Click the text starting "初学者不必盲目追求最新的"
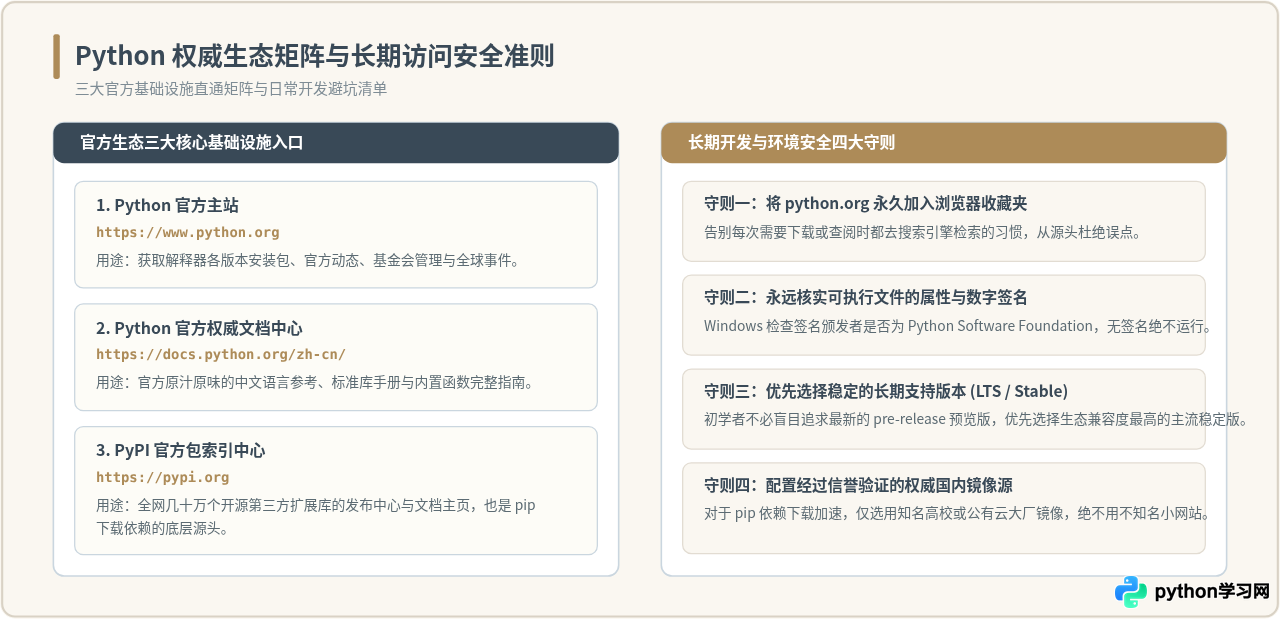Image resolution: width=1280 pixels, height=619 pixels. [976, 419]
